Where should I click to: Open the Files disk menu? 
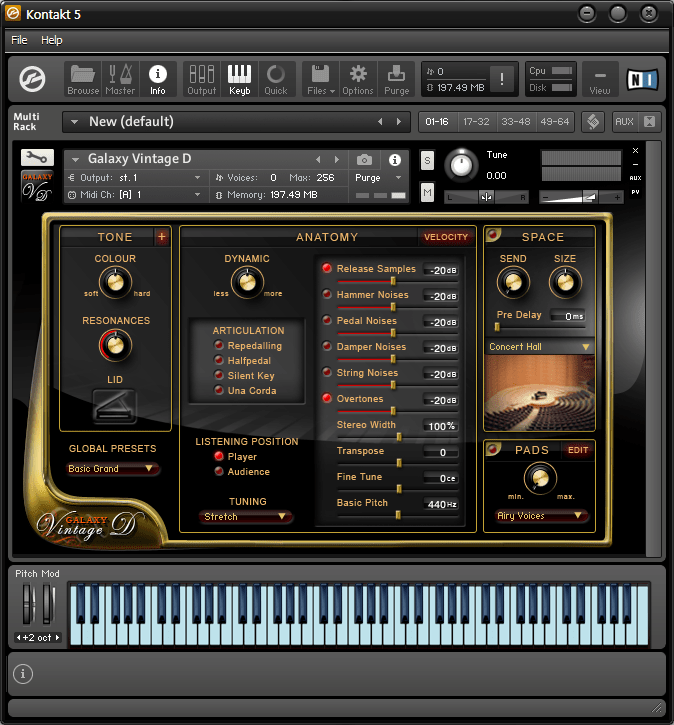pos(320,79)
